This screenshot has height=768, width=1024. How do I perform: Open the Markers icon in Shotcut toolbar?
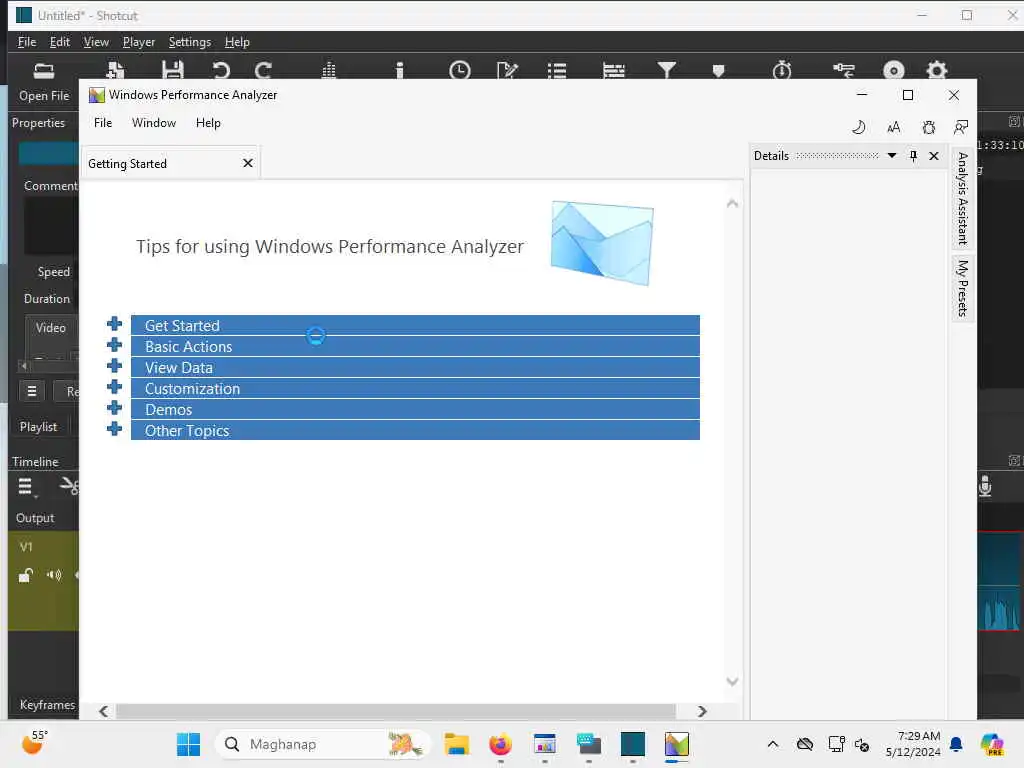tap(718, 71)
